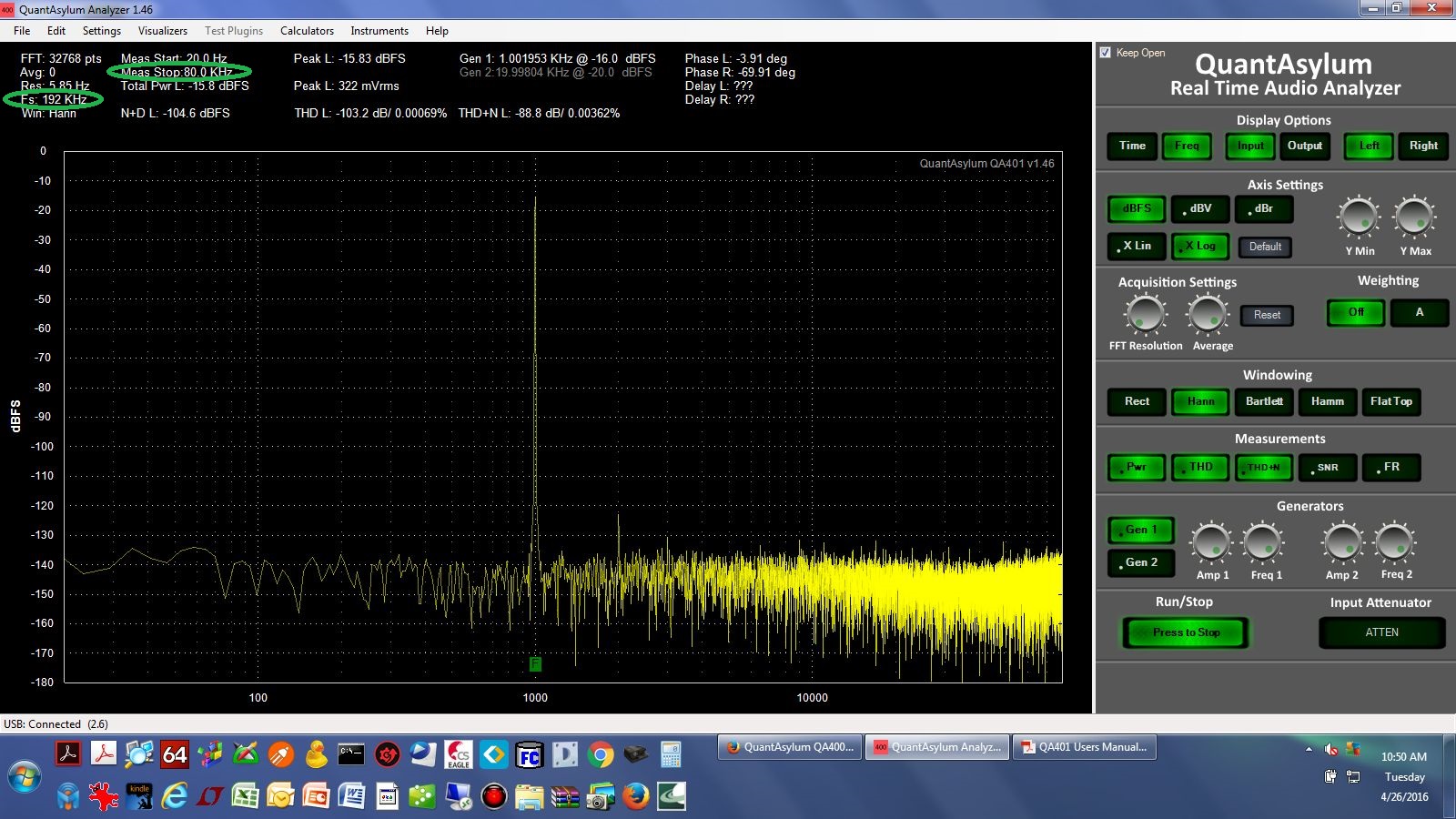Click Press to Stop button
Screen dimensions: 1456x819
(x=1186, y=632)
